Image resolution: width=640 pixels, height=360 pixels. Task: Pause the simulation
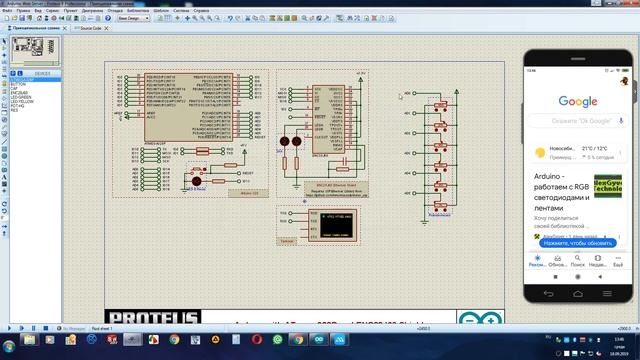click(x=33, y=328)
